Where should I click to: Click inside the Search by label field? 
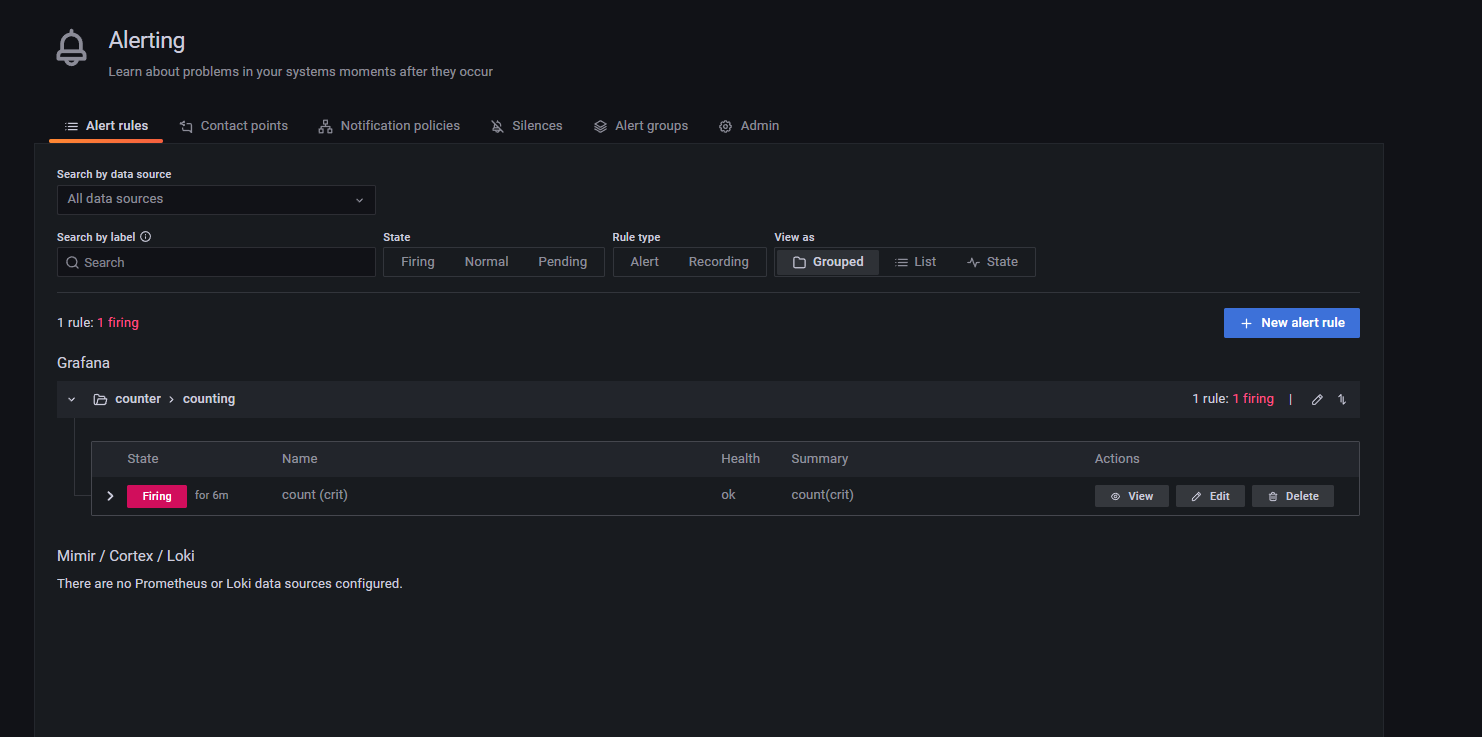[x=215, y=261]
